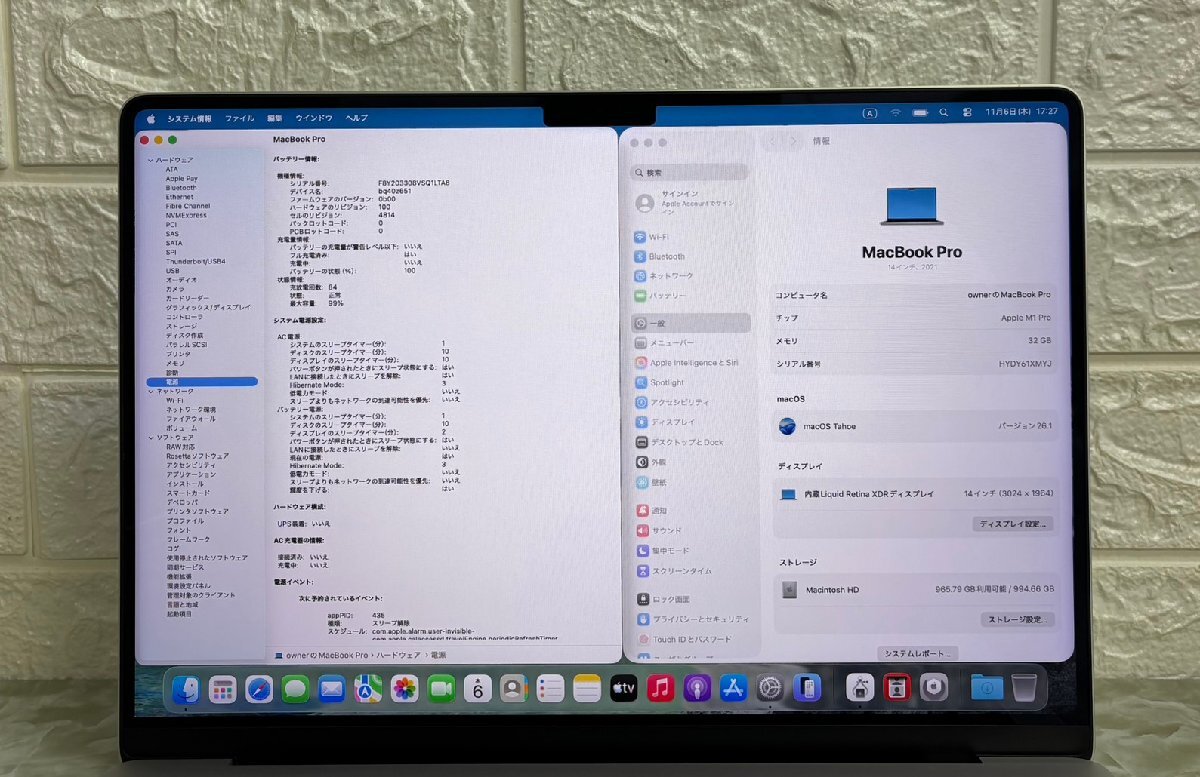The width and height of the screenshot is (1200, 777).
Task: Open Apple Intelligence と Siri settings
Action: click(689, 363)
